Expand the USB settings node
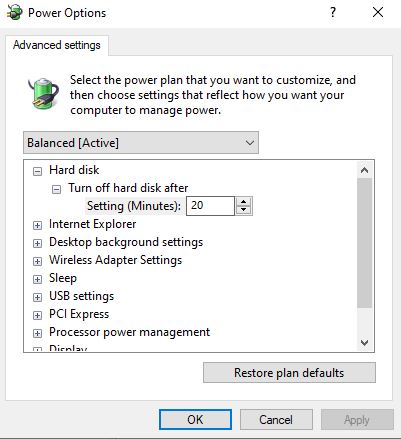This screenshot has width=401, height=439. (37, 297)
